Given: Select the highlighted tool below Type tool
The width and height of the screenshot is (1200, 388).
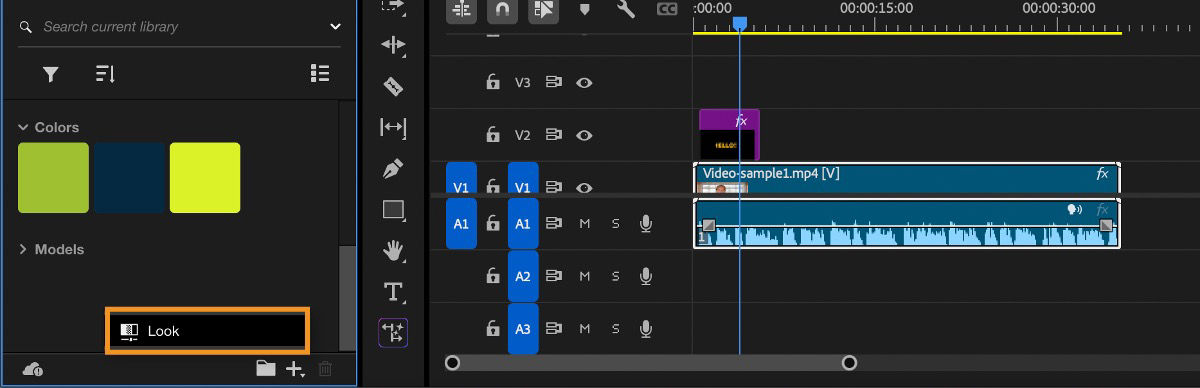Looking at the screenshot, I should tap(393, 333).
